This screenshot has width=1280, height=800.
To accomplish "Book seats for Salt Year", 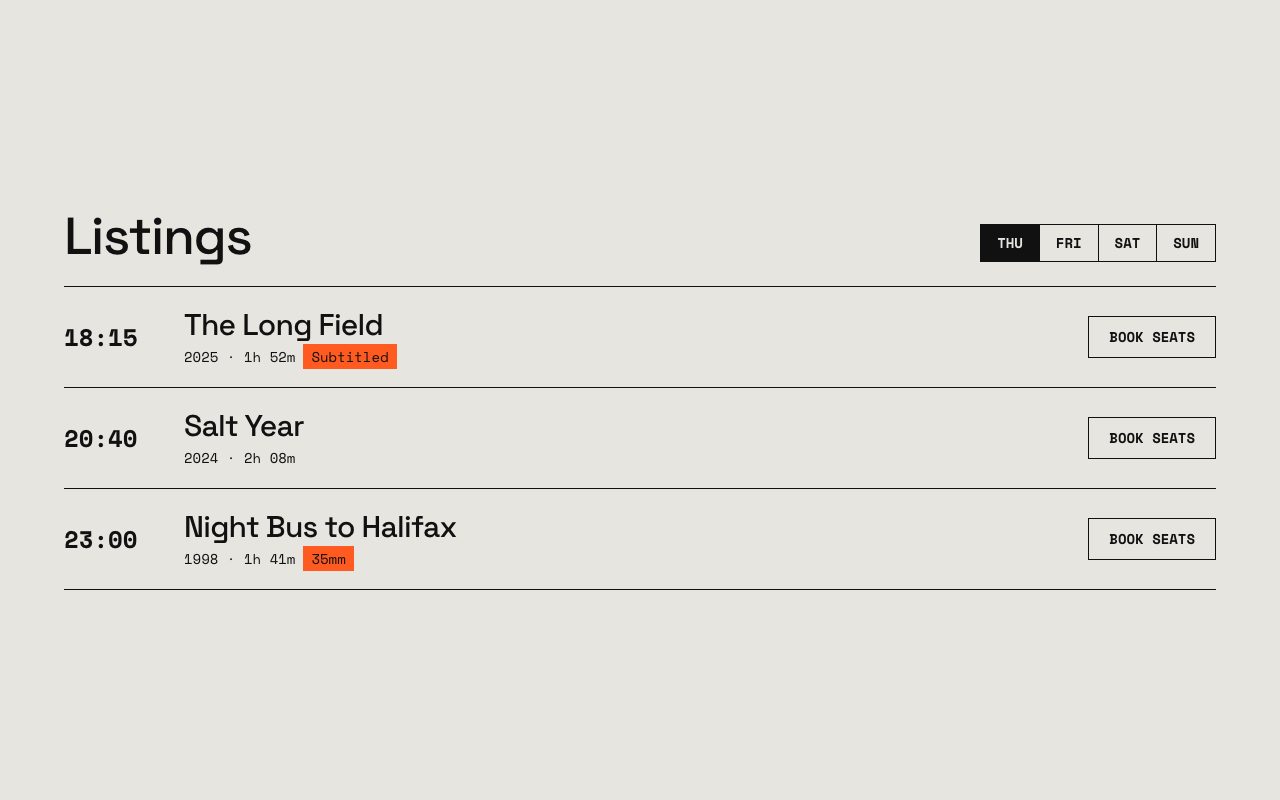I will pyautogui.click(x=1152, y=438).
